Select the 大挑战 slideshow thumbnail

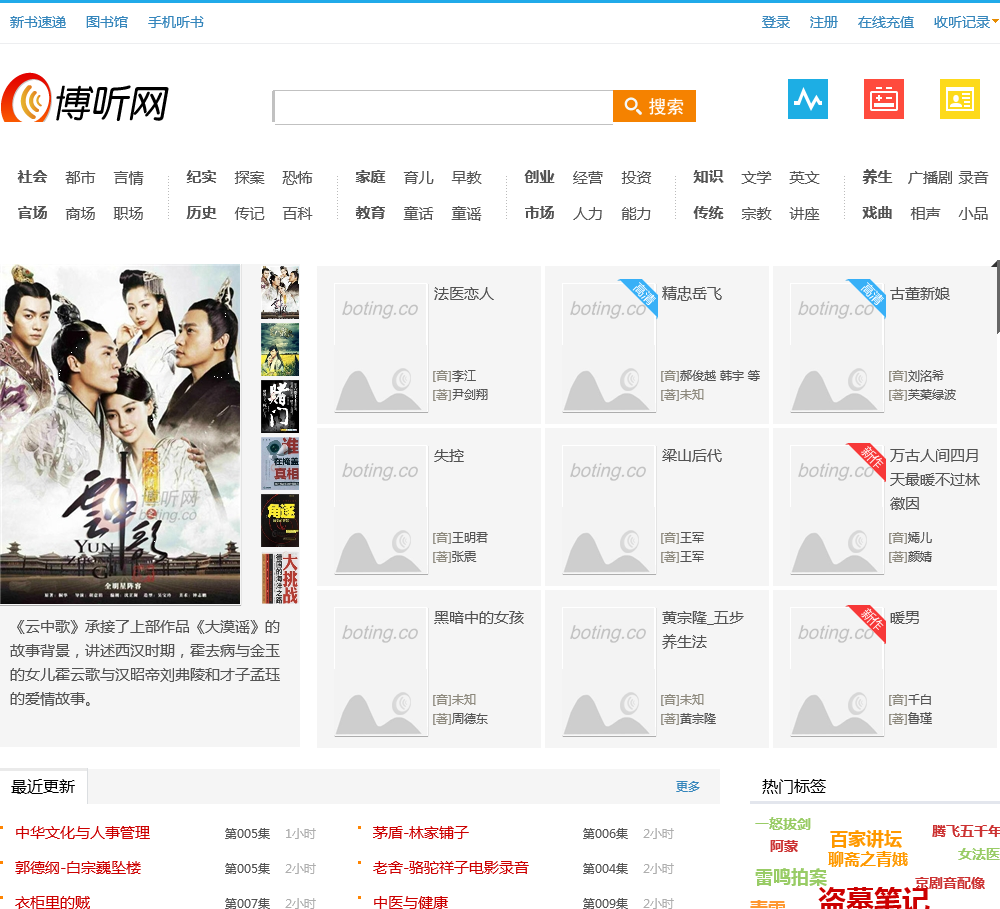[x=280, y=578]
